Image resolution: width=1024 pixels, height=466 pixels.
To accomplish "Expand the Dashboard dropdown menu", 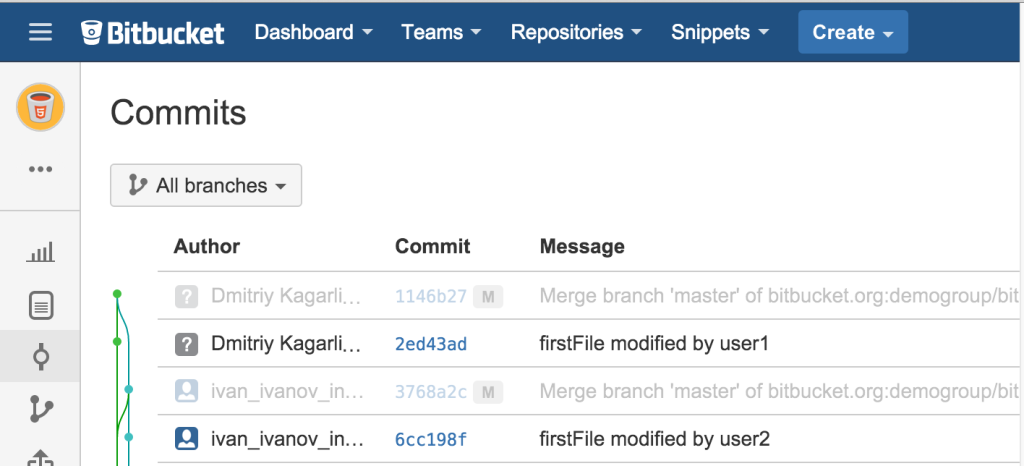I will [314, 32].
